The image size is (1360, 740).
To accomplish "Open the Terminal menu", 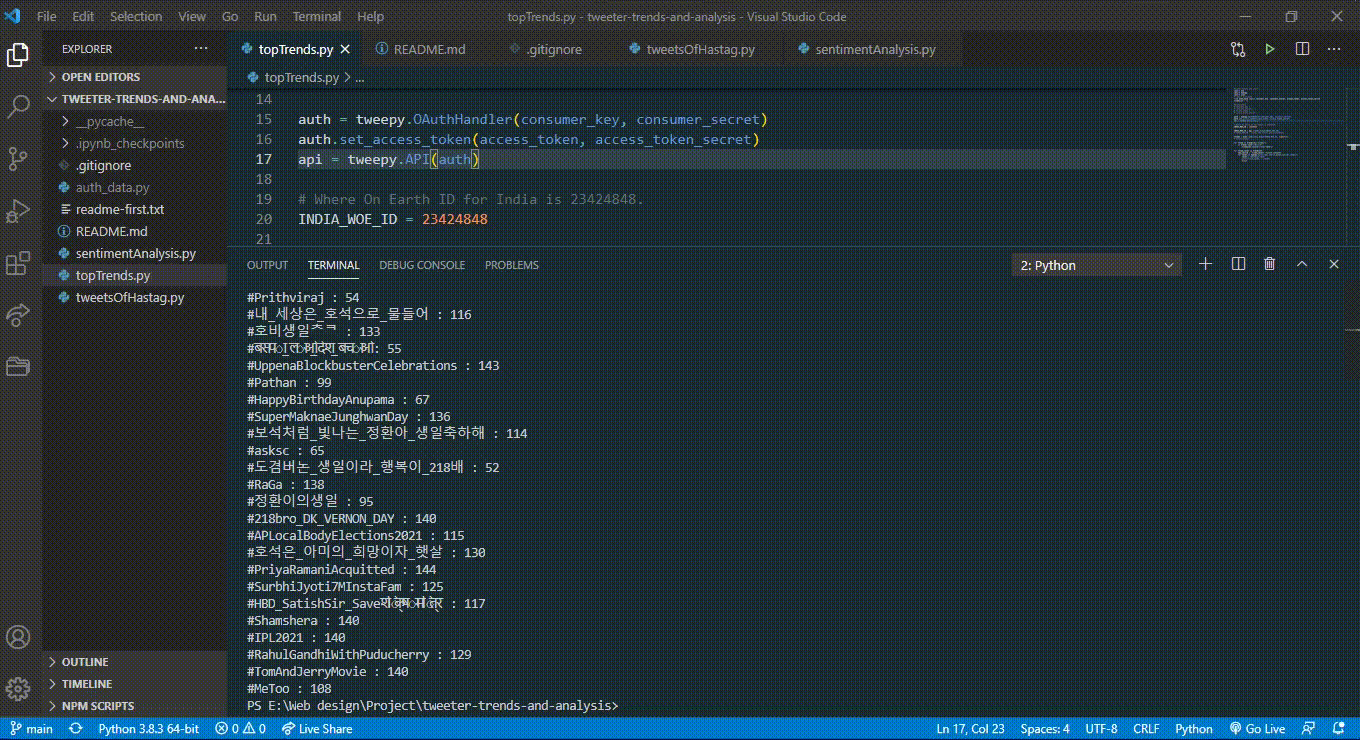I will click(316, 16).
